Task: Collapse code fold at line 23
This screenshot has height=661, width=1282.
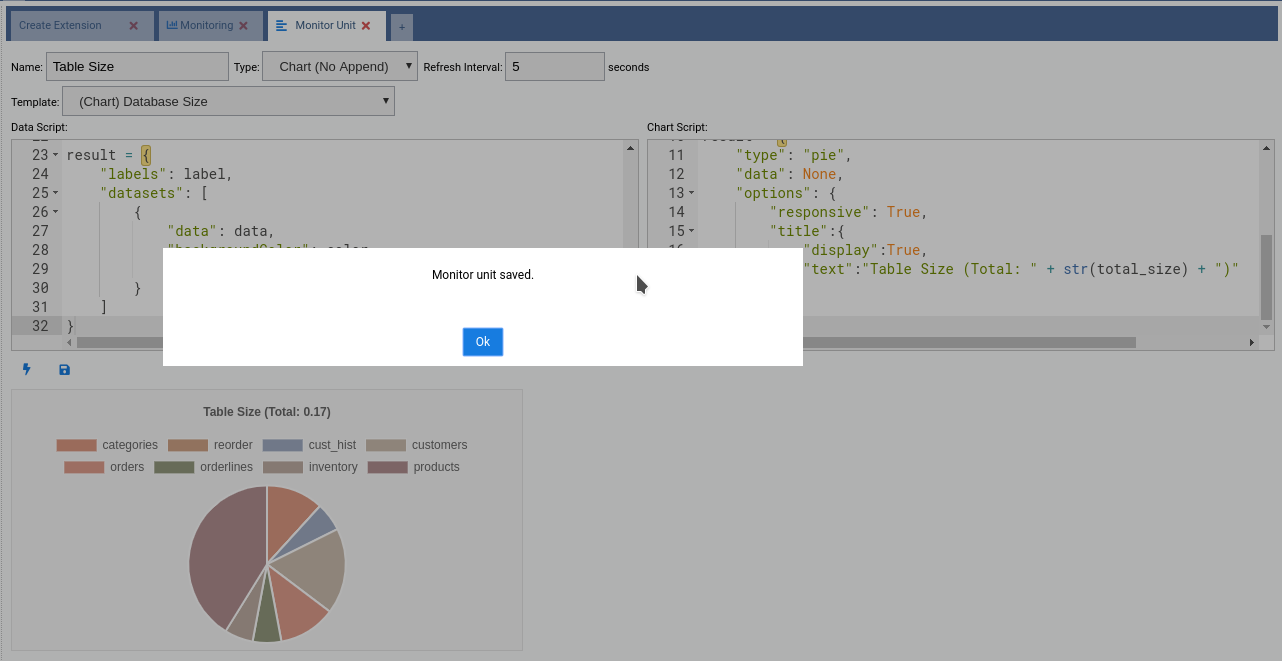Action: point(55,156)
